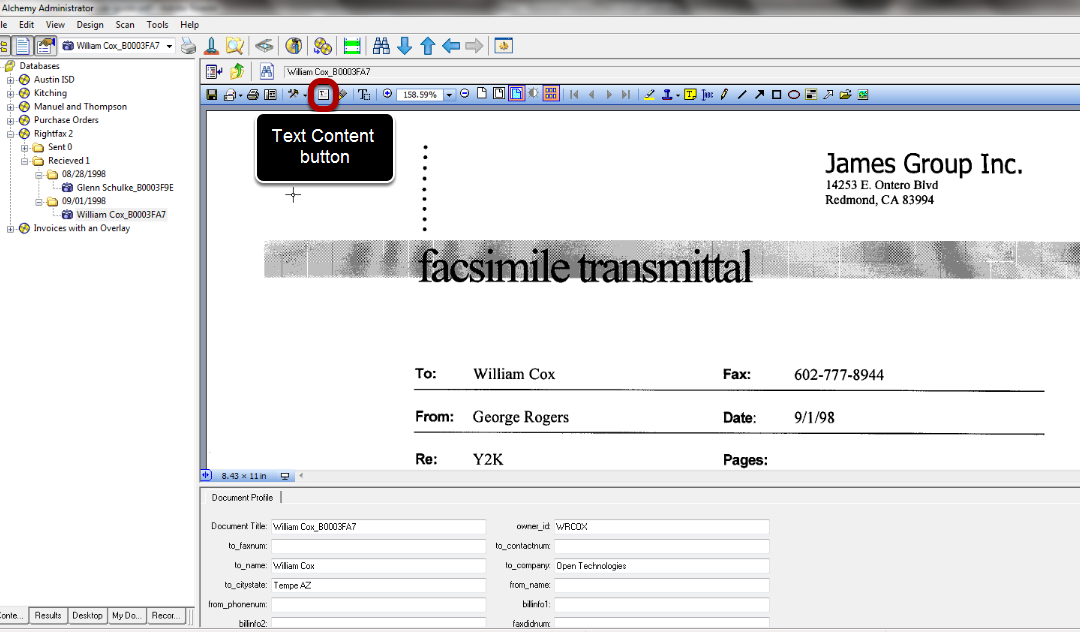This screenshot has width=1080, height=632.
Task: Click the 8.43 × 11 in page size indicator
Action: [244, 476]
